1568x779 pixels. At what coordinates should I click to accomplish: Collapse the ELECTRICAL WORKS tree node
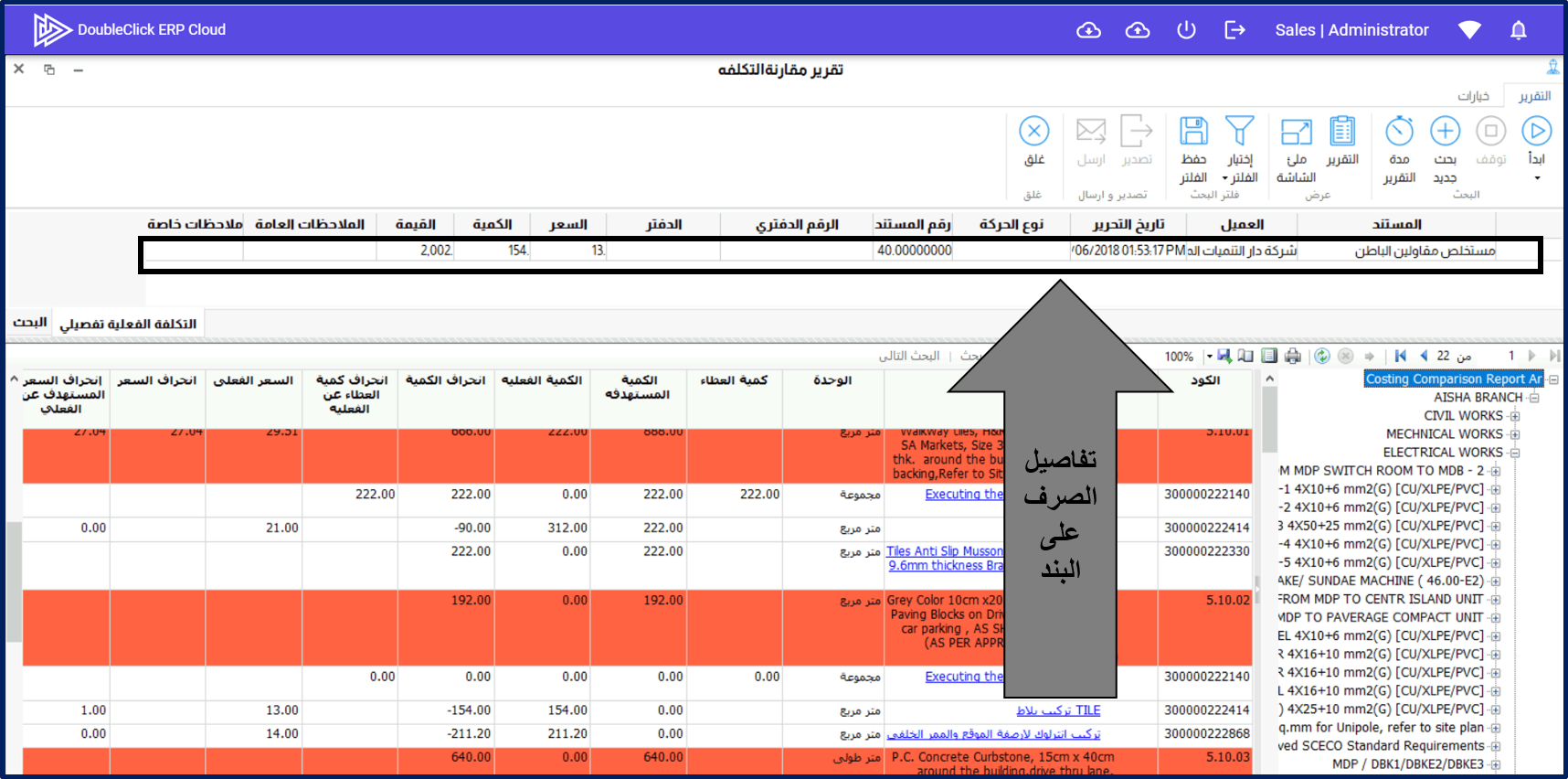[x=1514, y=453]
